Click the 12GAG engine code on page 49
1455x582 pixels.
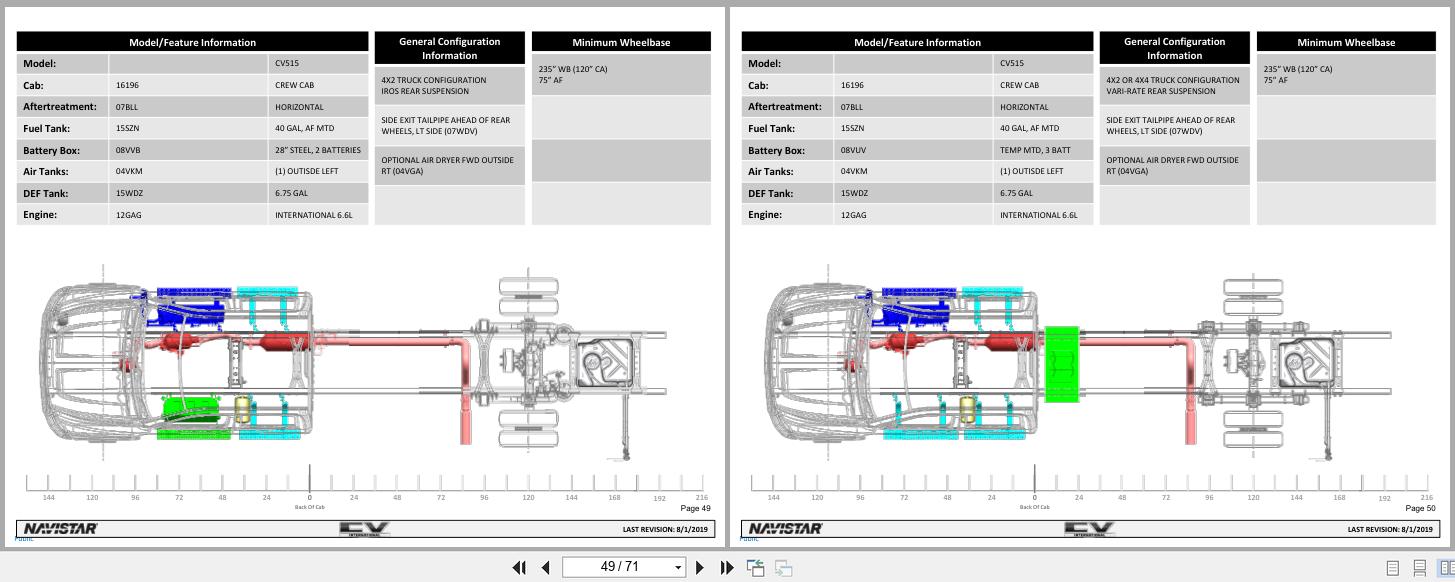(x=128, y=215)
